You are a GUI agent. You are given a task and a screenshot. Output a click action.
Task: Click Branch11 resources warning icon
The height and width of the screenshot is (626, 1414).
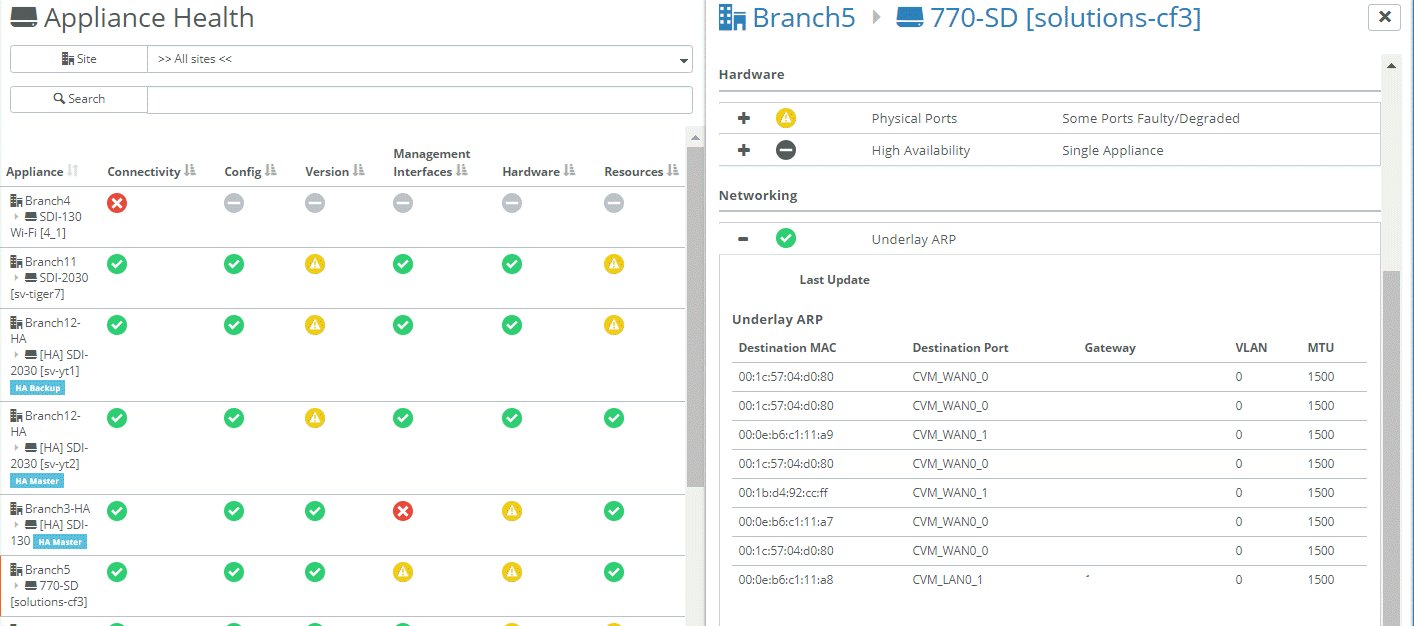pyautogui.click(x=614, y=264)
